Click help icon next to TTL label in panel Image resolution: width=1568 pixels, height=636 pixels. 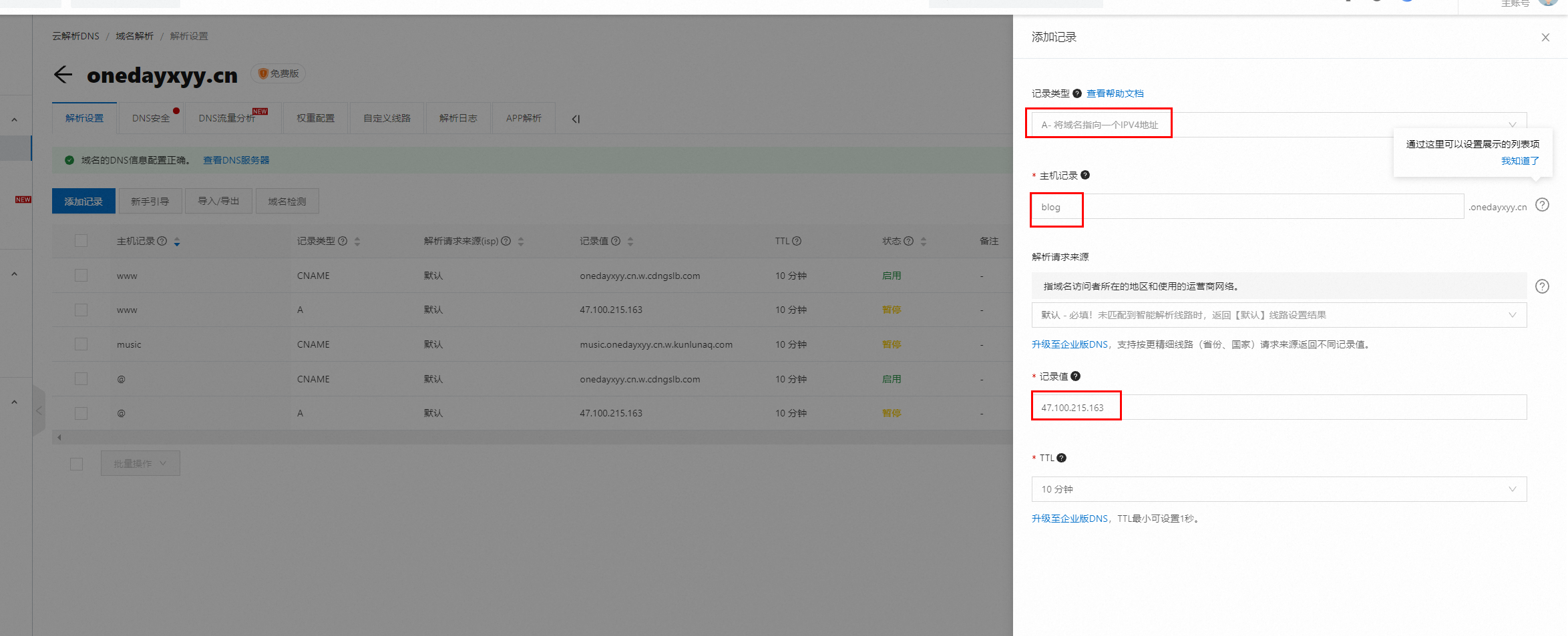point(1062,458)
